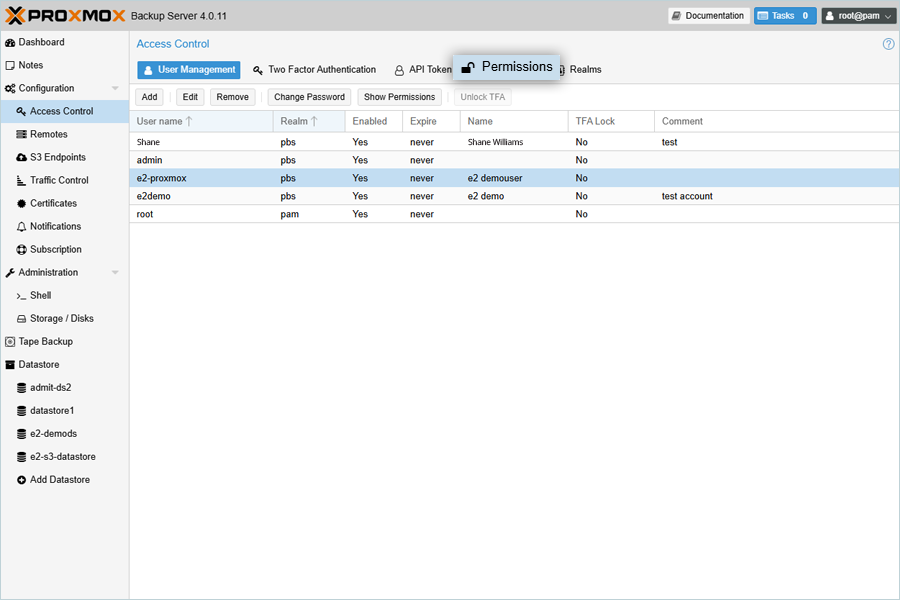900x600 pixels.
Task: Collapse the Administration tree section
Action: coord(115,272)
